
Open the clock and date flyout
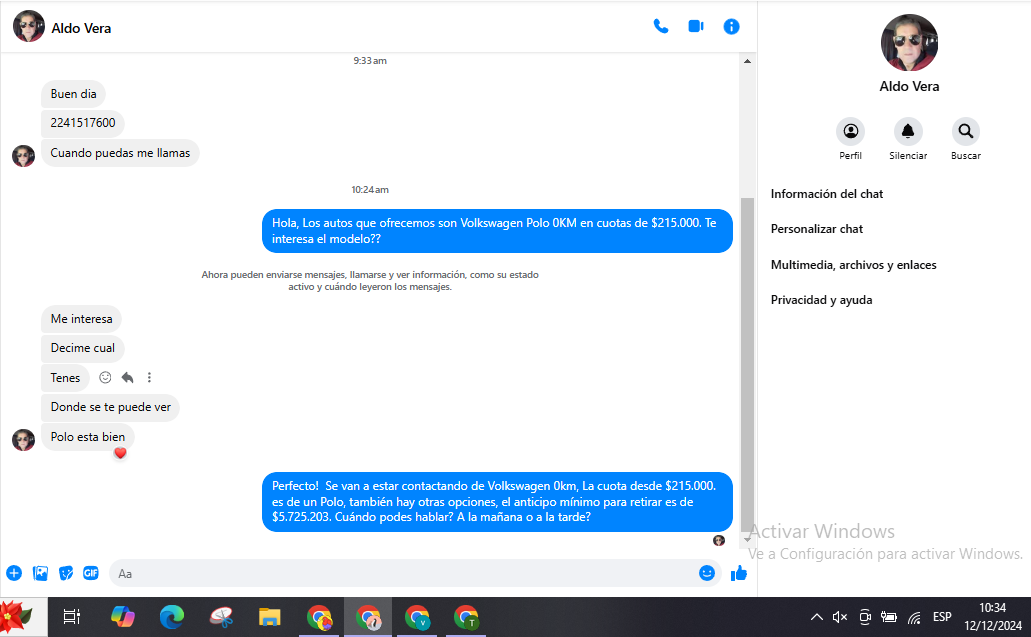993,617
